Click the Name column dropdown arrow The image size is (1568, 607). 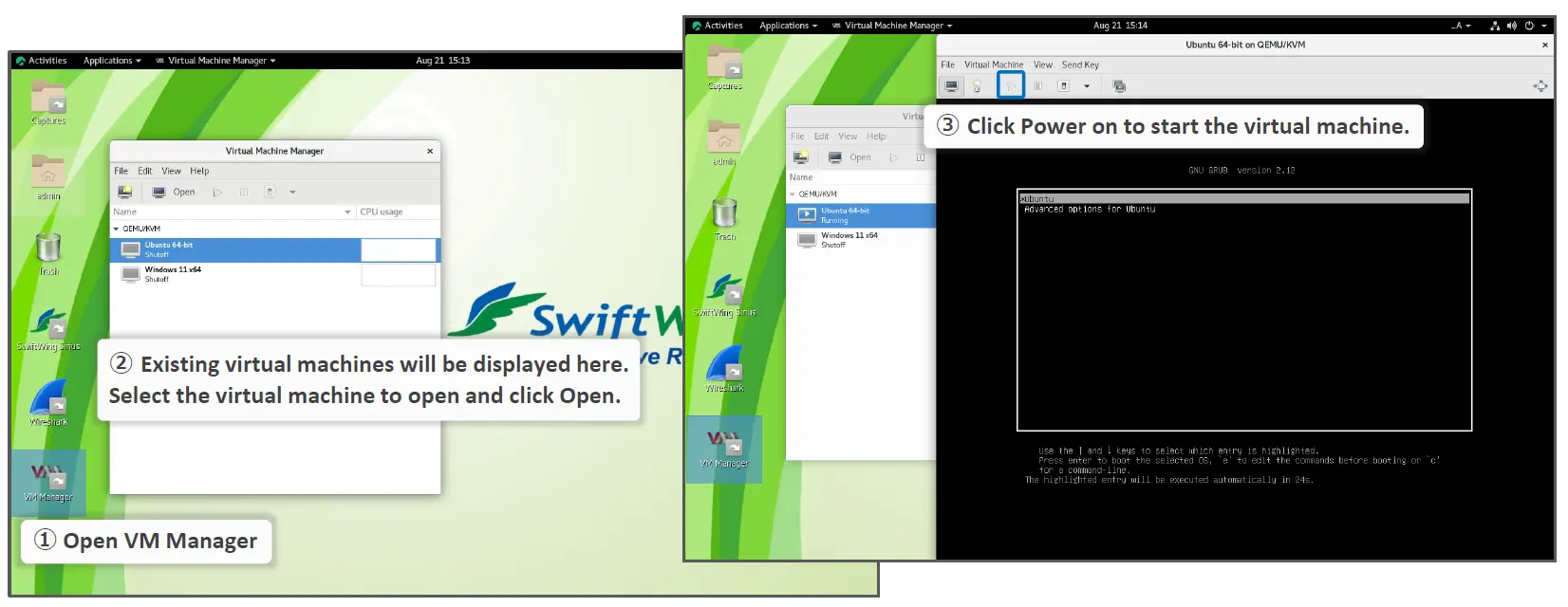[x=347, y=212]
